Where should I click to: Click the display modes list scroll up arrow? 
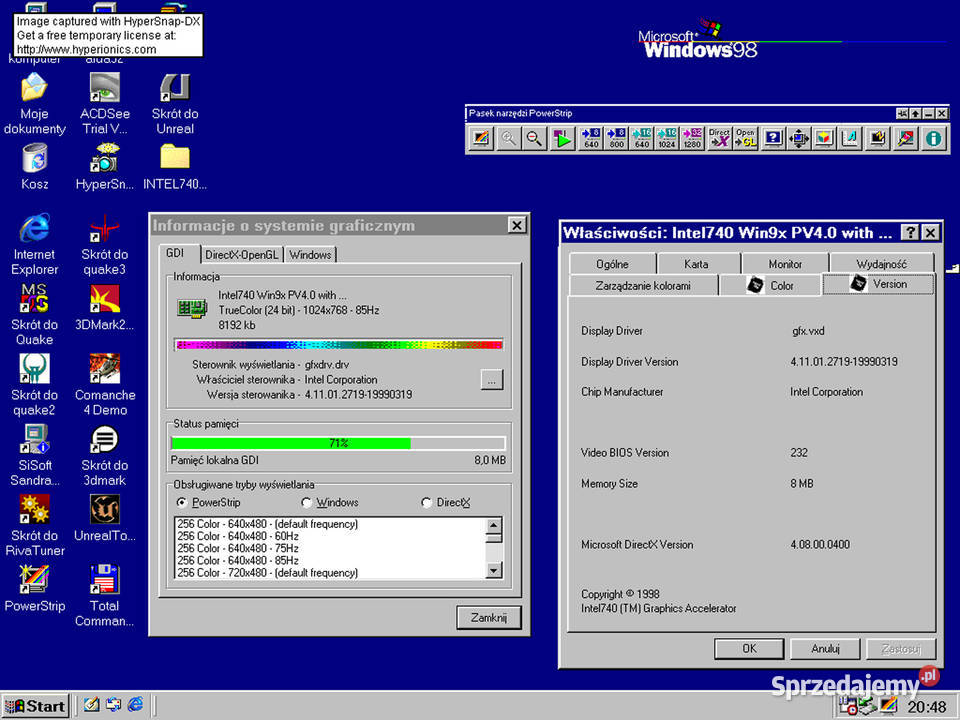[x=494, y=525]
